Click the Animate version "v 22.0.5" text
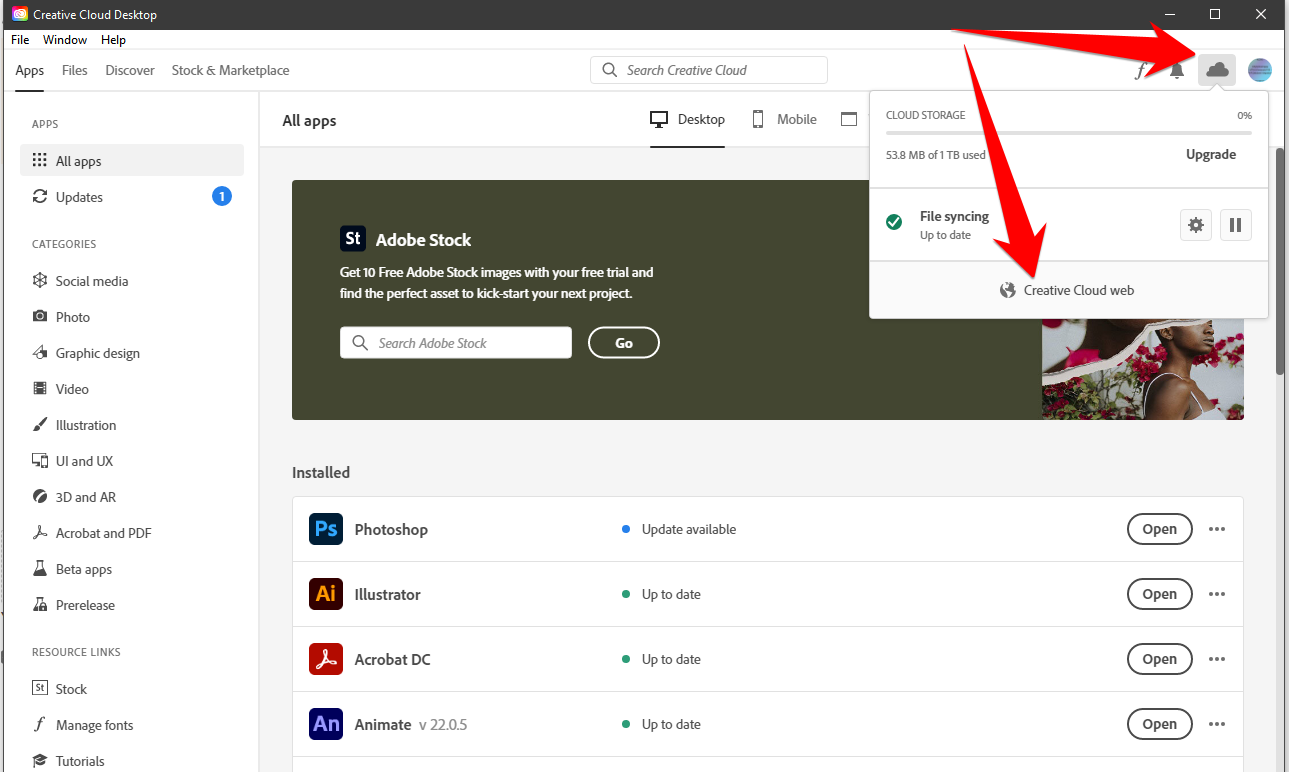 443,724
